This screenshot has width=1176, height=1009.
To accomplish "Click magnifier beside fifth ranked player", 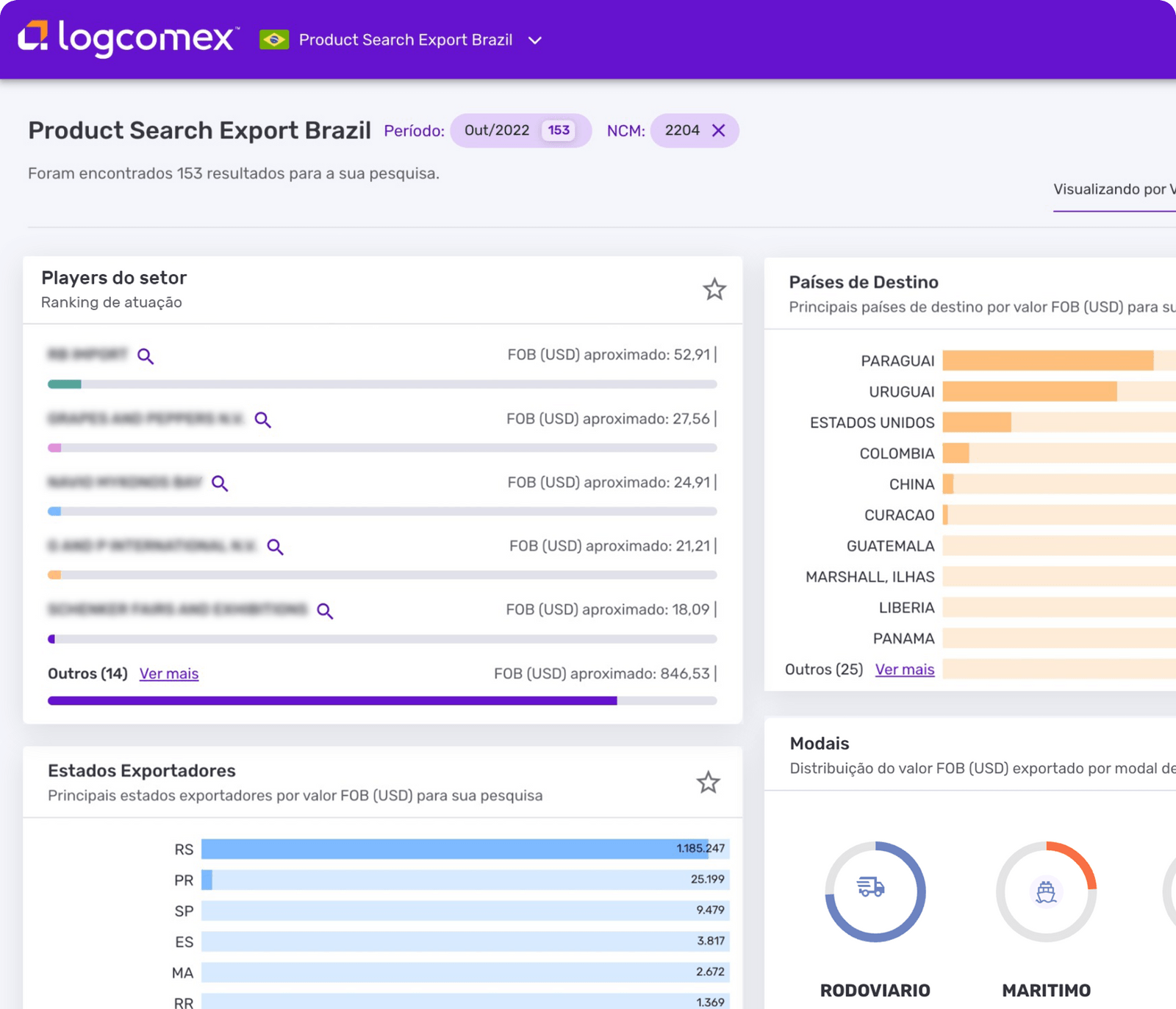I will [x=325, y=611].
